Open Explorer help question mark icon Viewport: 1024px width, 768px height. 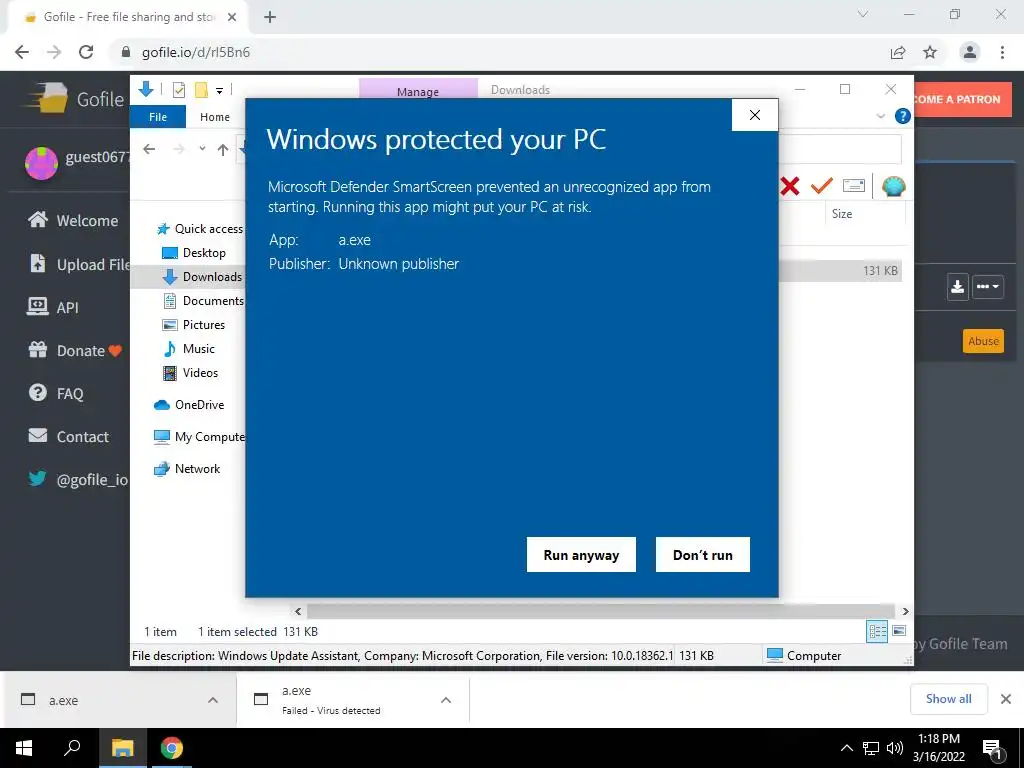coord(903,116)
